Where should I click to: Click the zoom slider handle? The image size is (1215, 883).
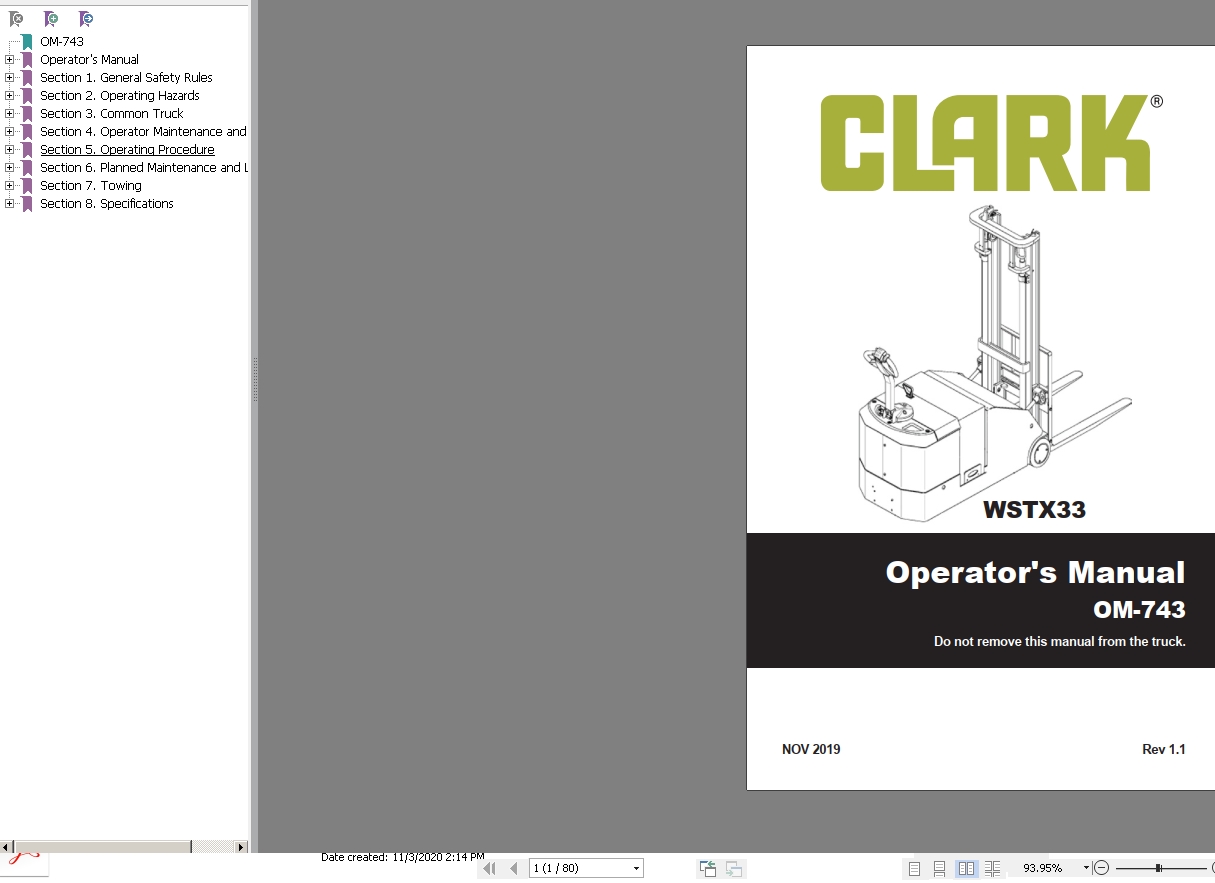1158,868
